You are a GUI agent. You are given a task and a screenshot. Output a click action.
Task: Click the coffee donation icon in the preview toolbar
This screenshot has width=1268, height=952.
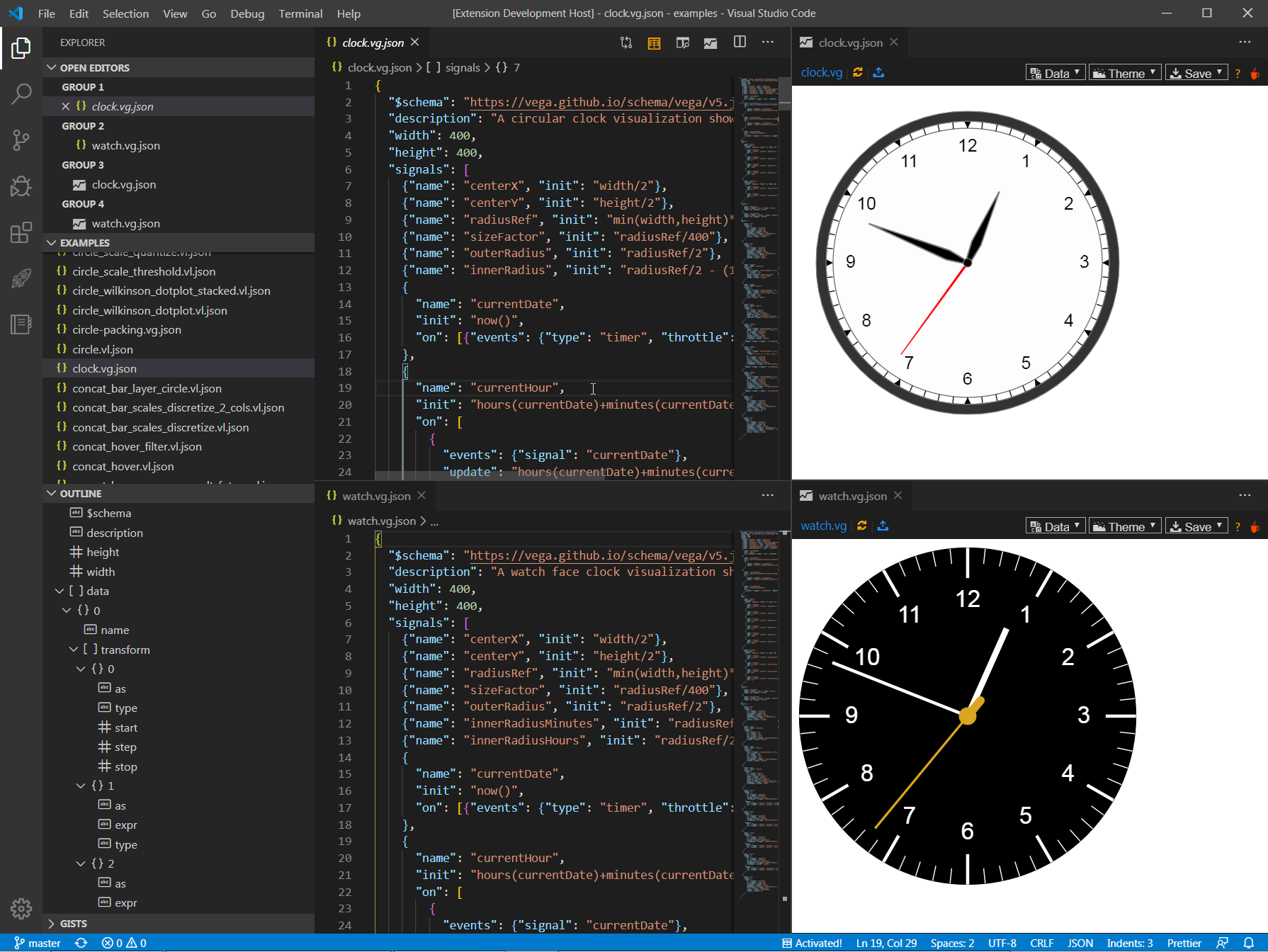click(x=1255, y=73)
